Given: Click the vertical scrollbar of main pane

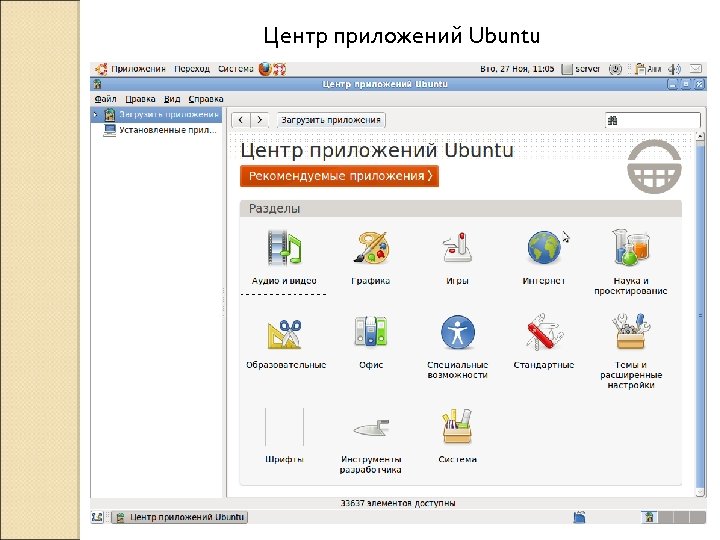Looking at the screenshot, I should click(700, 315).
